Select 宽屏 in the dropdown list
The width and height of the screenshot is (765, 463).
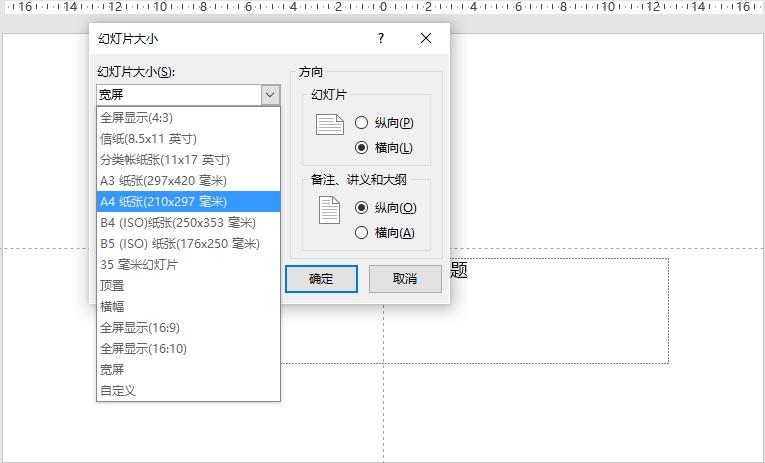tap(188, 369)
